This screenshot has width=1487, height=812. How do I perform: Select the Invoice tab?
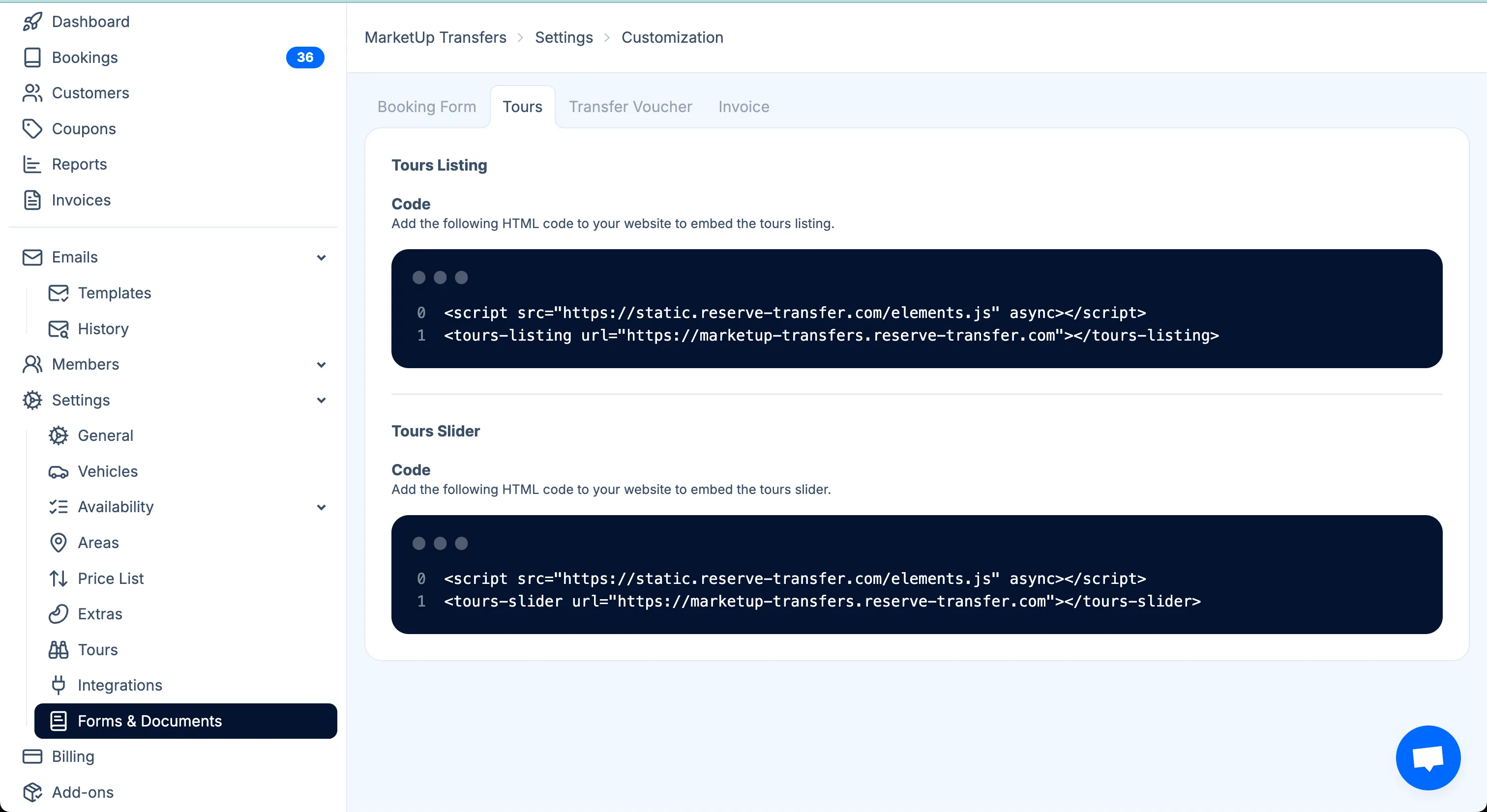click(743, 107)
